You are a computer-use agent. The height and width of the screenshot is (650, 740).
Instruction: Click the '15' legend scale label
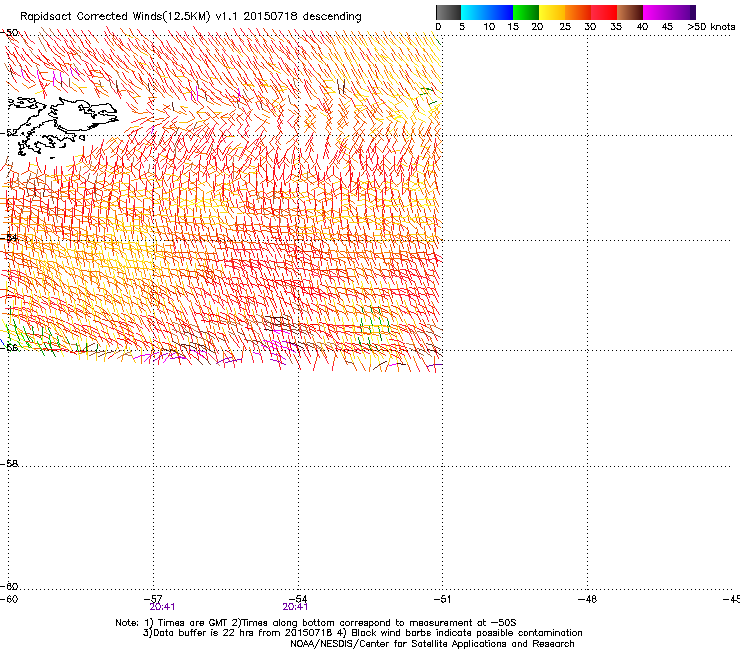513,27
